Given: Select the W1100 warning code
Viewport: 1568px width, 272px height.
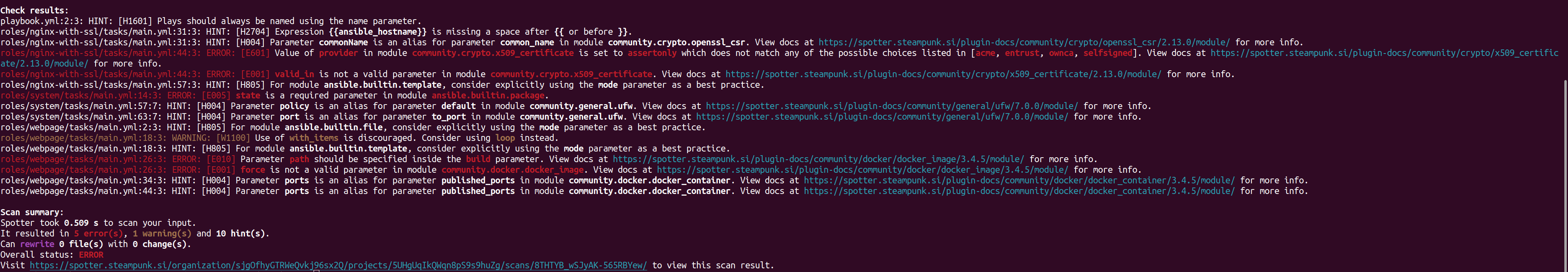Looking at the screenshot, I should pos(233,138).
